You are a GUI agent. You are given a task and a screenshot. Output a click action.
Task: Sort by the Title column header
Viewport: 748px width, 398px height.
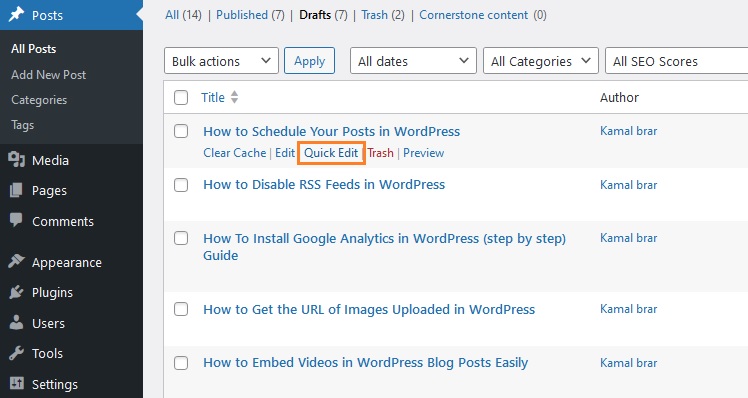point(213,97)
